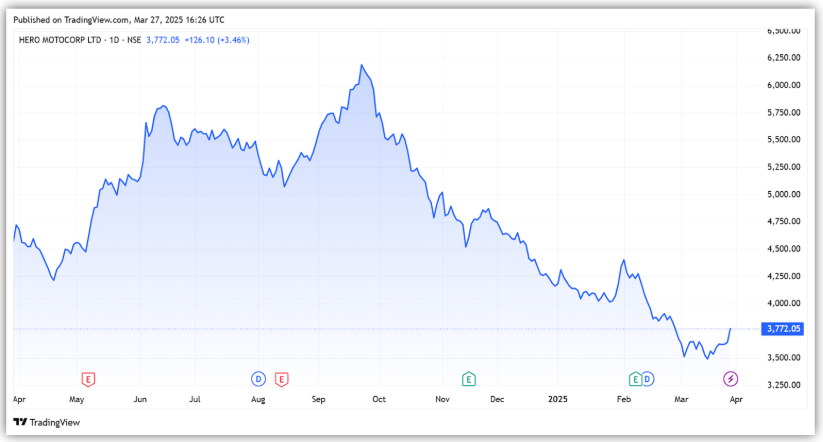Click the green earnings marker in February

coord(634,378)
